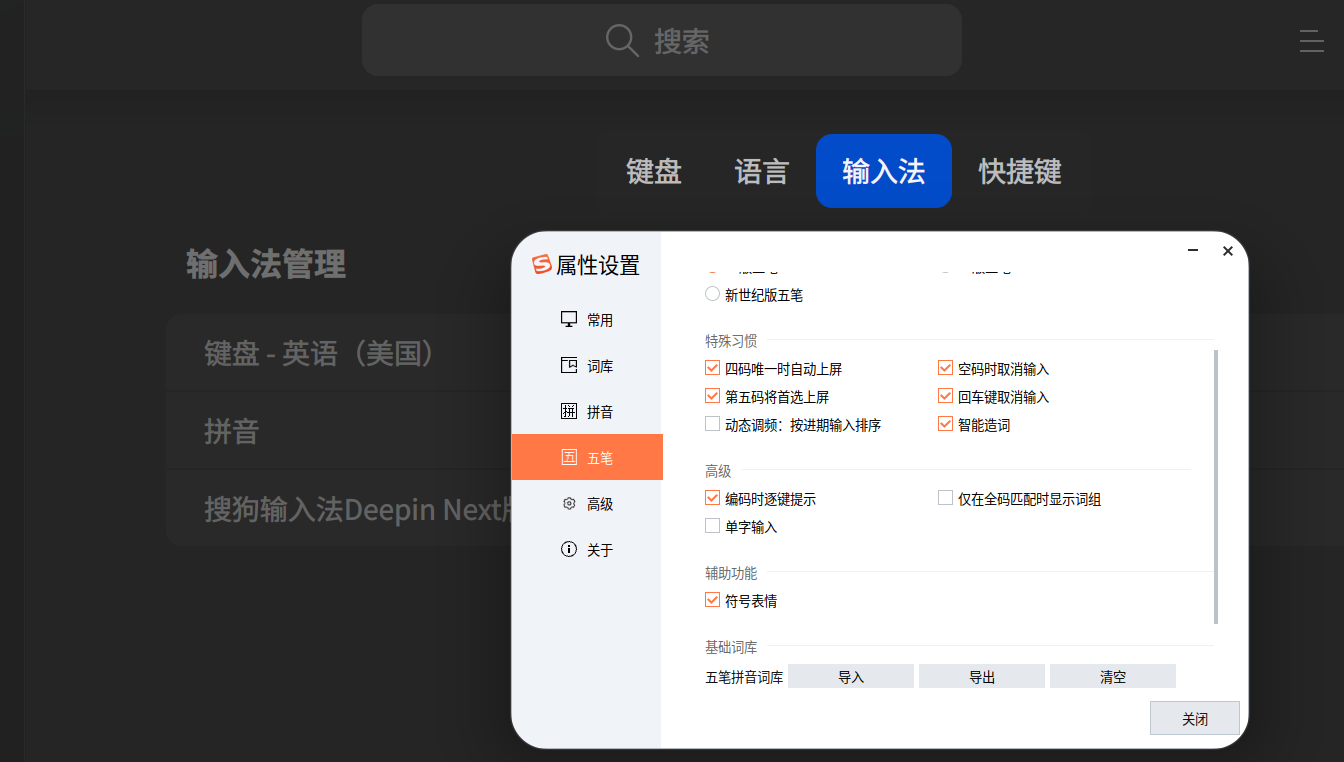Toggle 智能造词 checkbox
This screenshot has height=762, width=1344.
click(945, 425)
